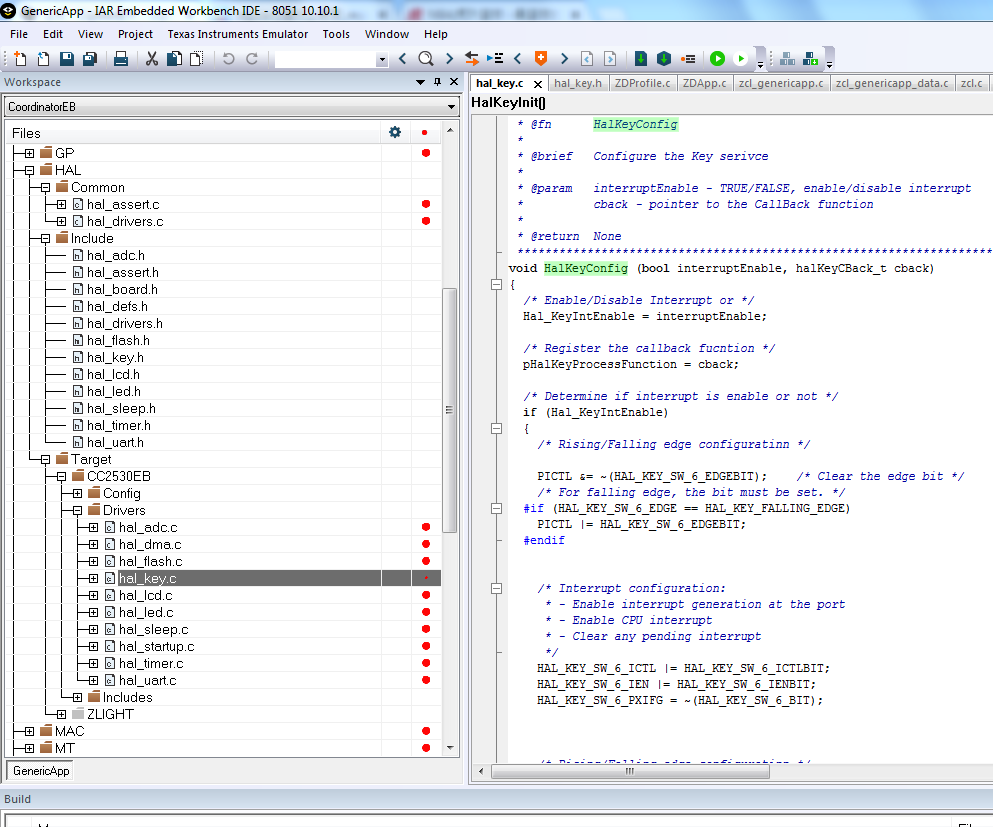
Task: Click the Save All toolbar icon
Action: point(89,59)
